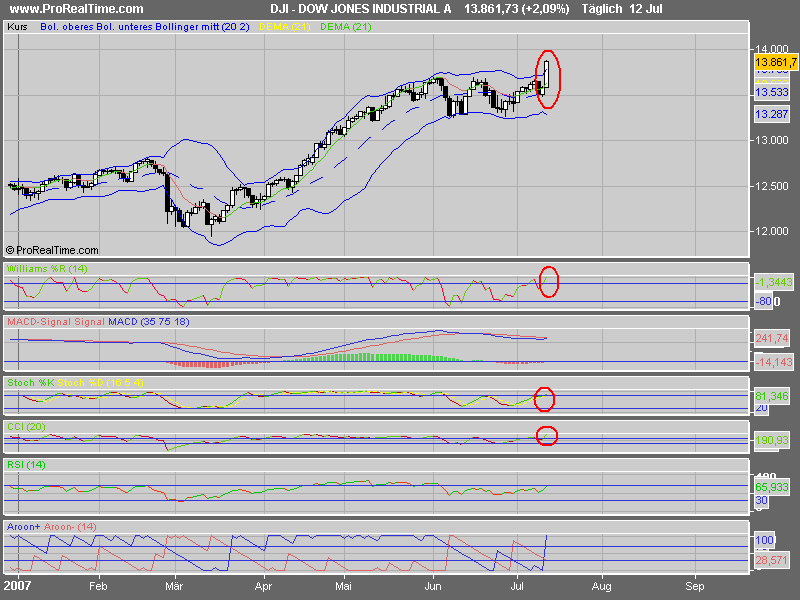Click the 100 Aroon value tag
The height and width of the screenshot is (600, 800).
764,540
